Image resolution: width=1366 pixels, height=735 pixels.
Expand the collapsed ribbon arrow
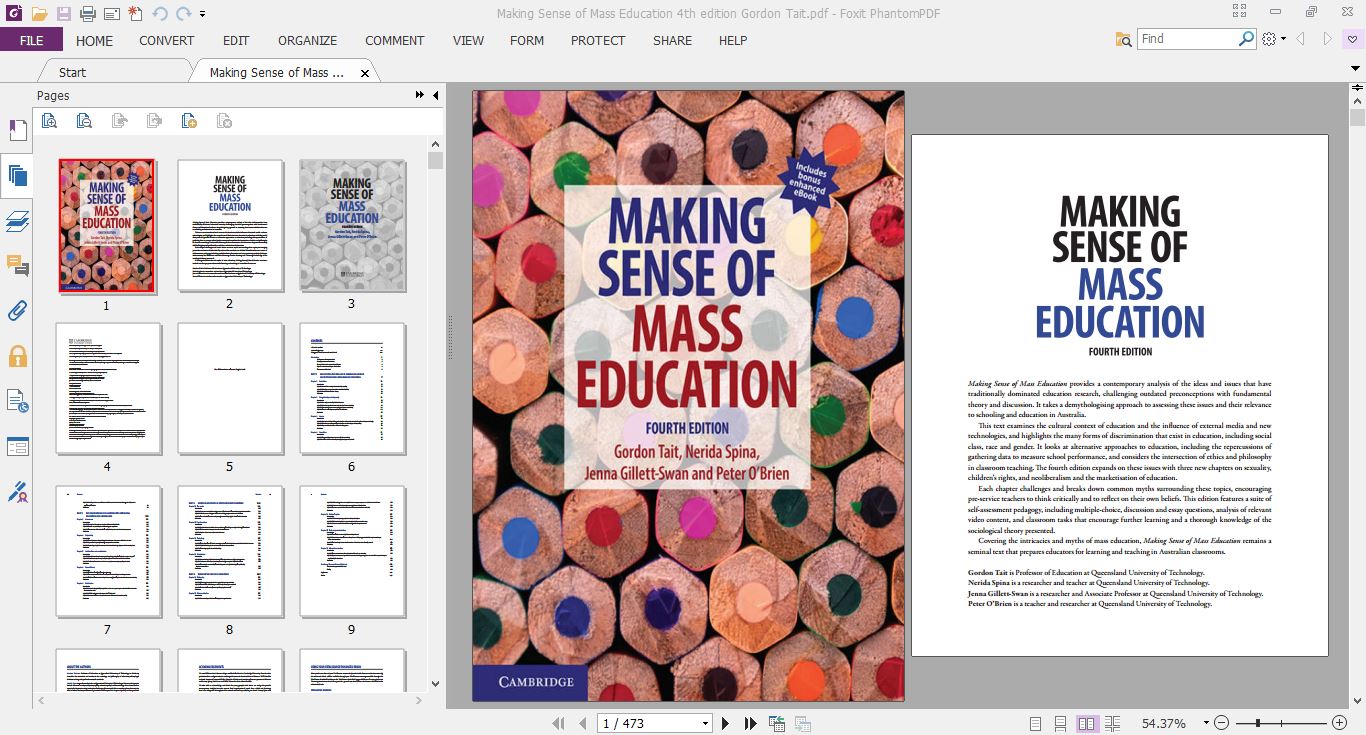point(1357,68)
